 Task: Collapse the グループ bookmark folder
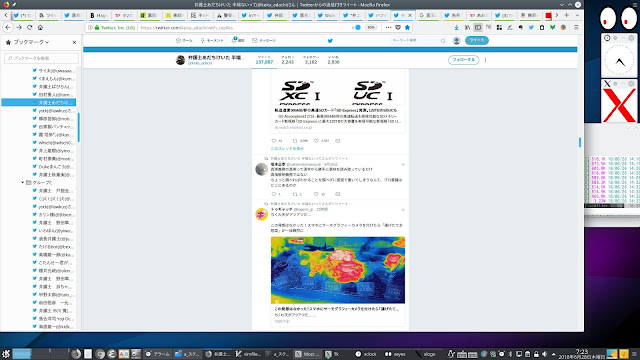(x=22, y=182)
